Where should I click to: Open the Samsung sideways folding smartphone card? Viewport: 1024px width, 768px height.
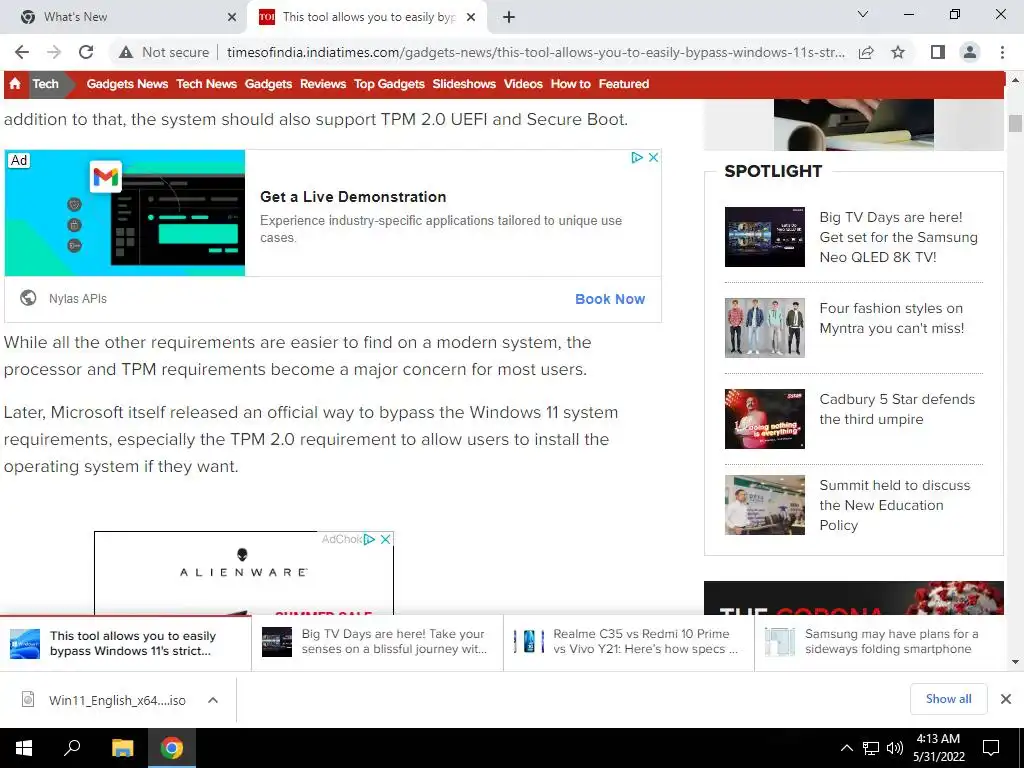click(880, 643)
